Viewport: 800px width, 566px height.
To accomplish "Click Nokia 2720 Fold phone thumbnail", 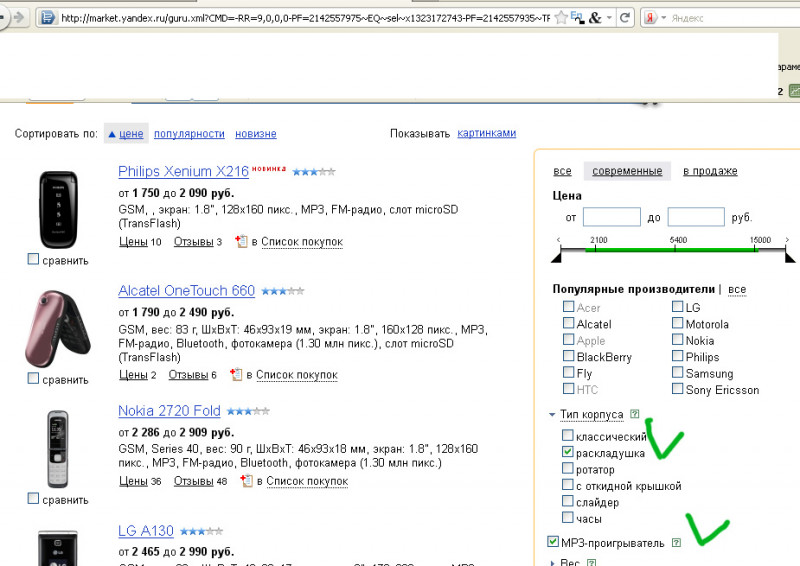I will tap(57, 449).
